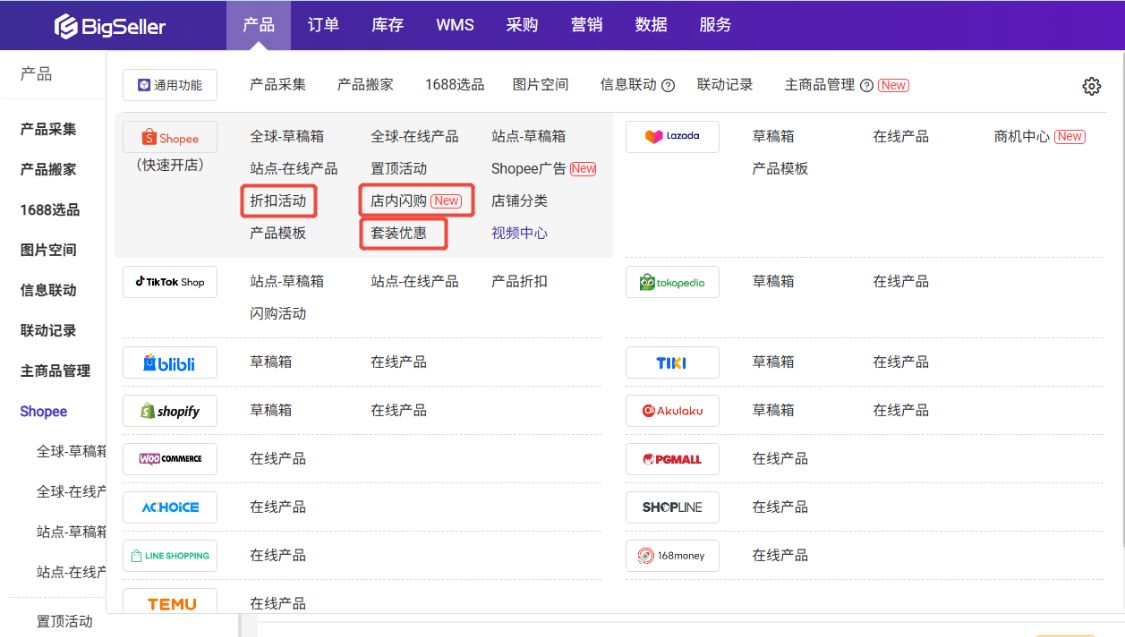Viewport: 1125px width, 637px height.
Task: Open TIKI 在线产品
Action: tap(900, 362)
